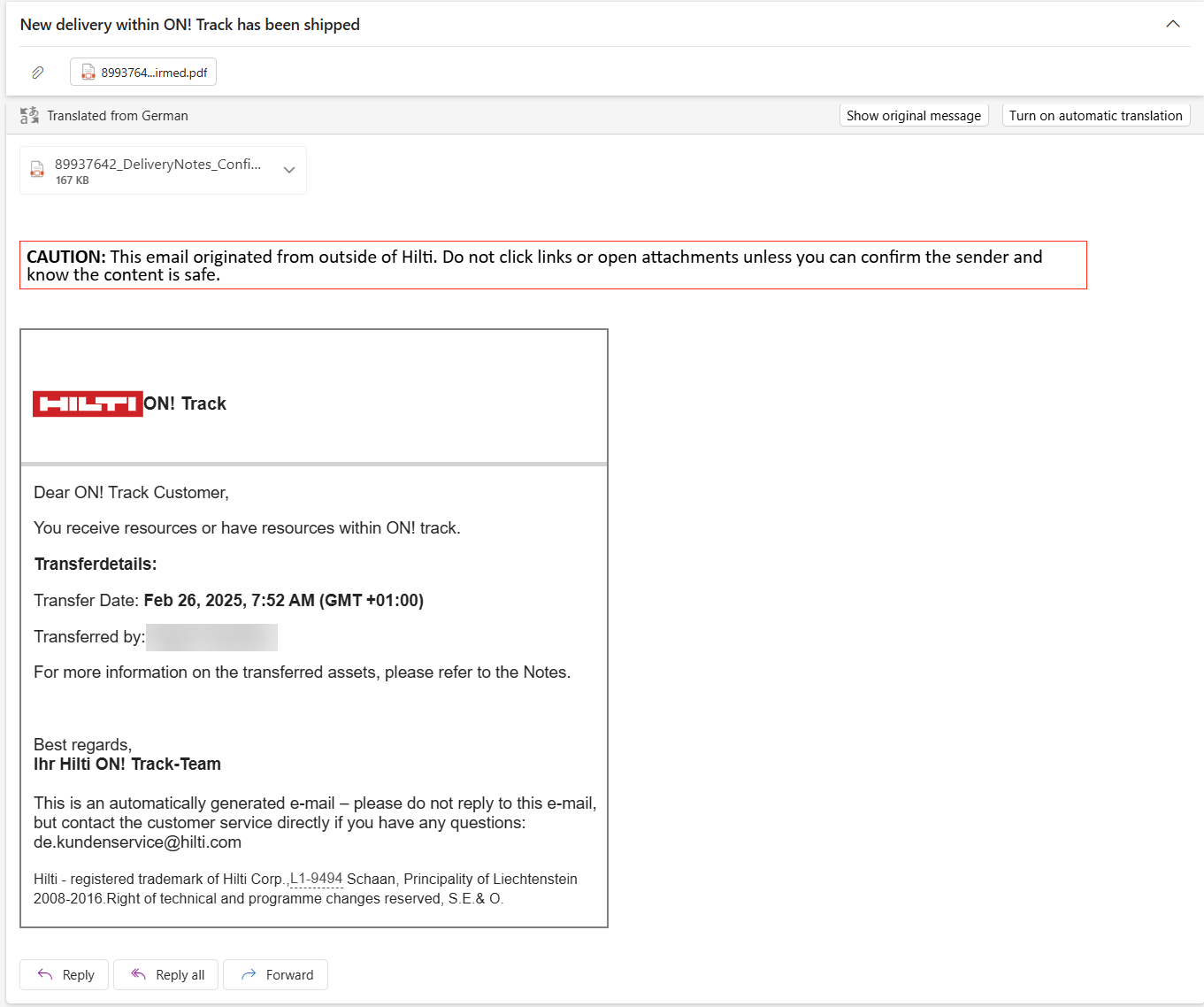Click the Reply arrow icon
This screenshot has width=1204, height=1007.
44,974
